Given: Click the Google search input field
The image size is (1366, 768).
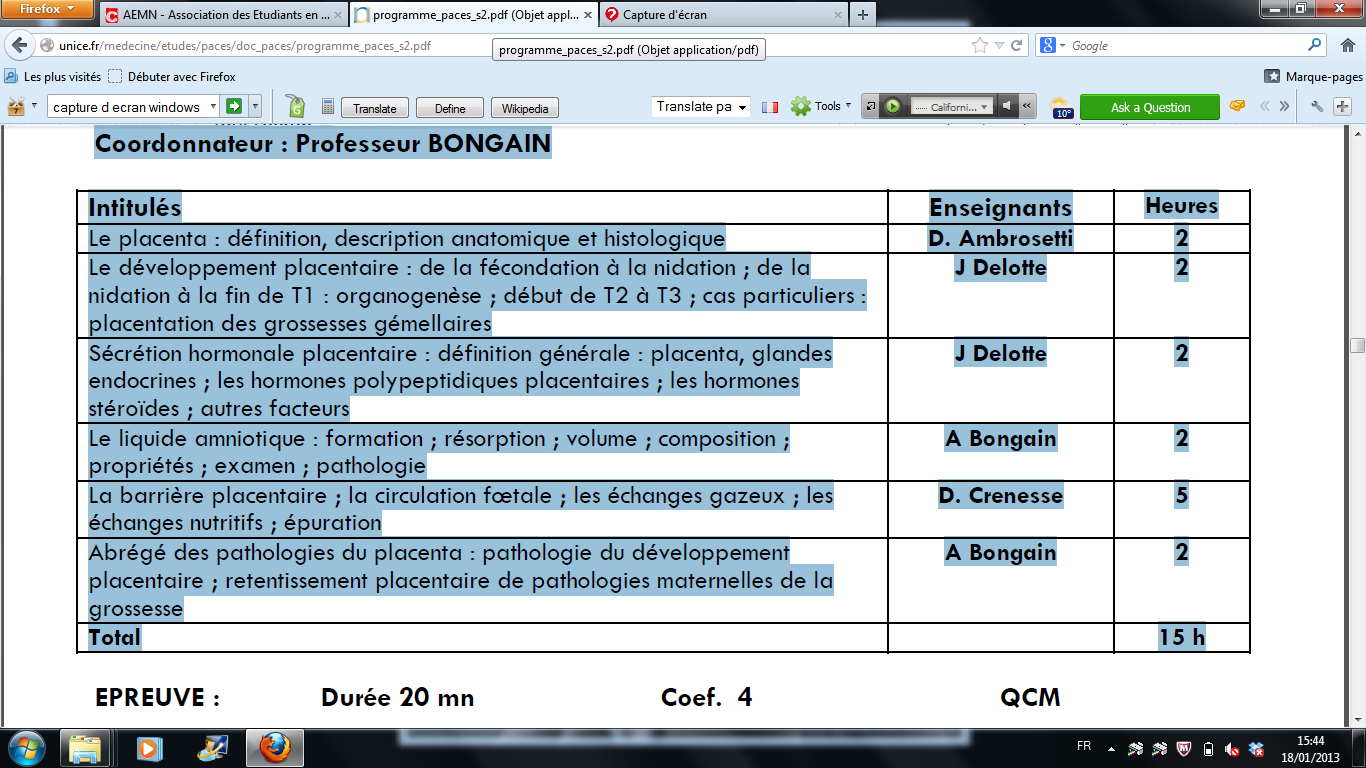Looking at the screenshot, I should tap(1185, 46).
